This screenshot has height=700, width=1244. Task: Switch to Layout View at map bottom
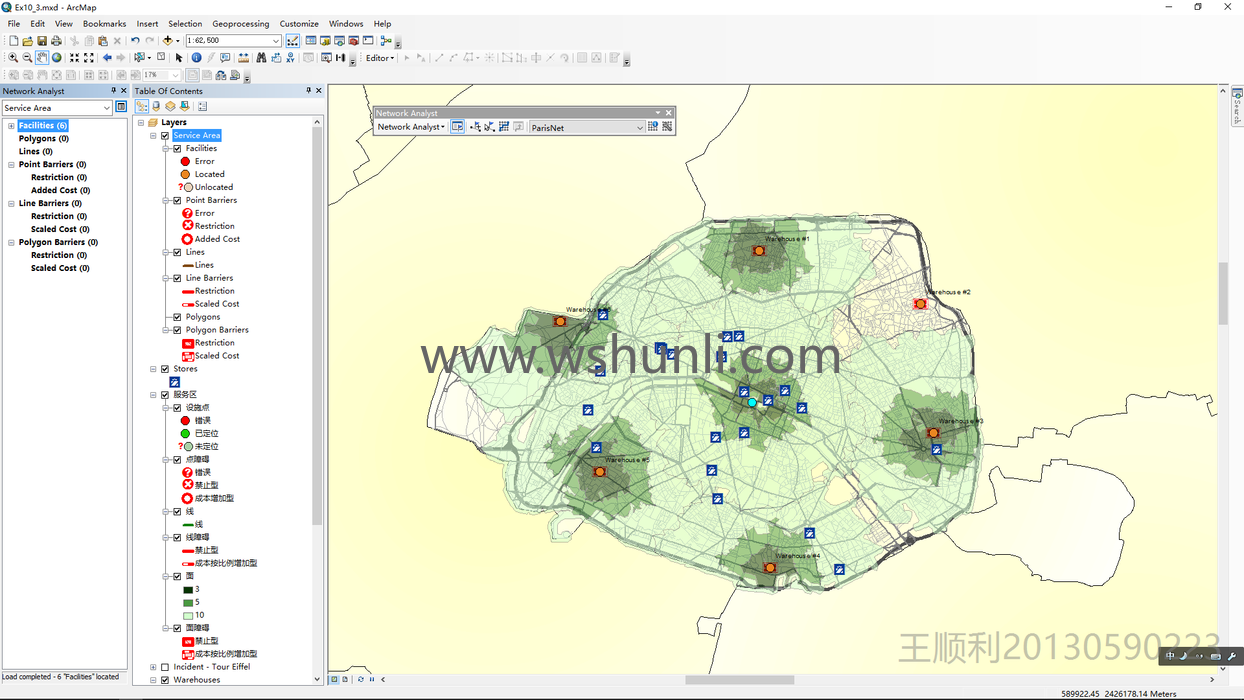345,680
